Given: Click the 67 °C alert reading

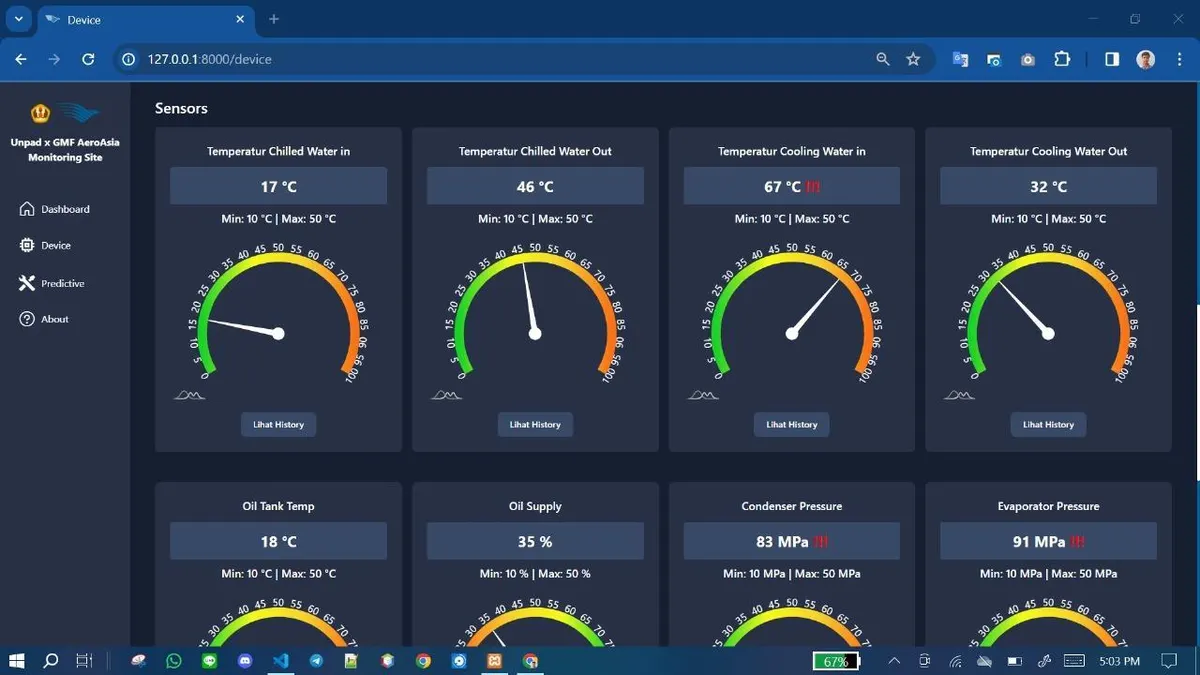Looking at the screenshot, I should [791, 186].
